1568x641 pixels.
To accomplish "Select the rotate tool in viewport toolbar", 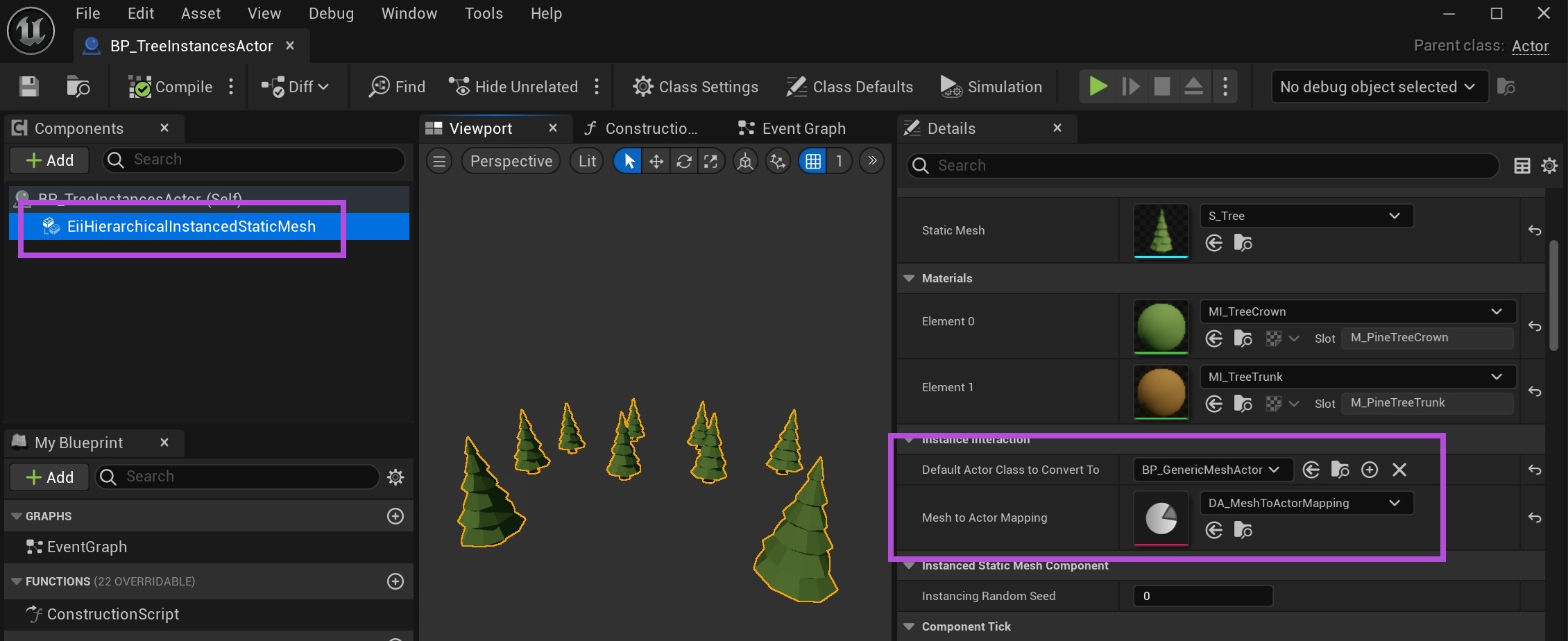I will [x=683, y=162].
